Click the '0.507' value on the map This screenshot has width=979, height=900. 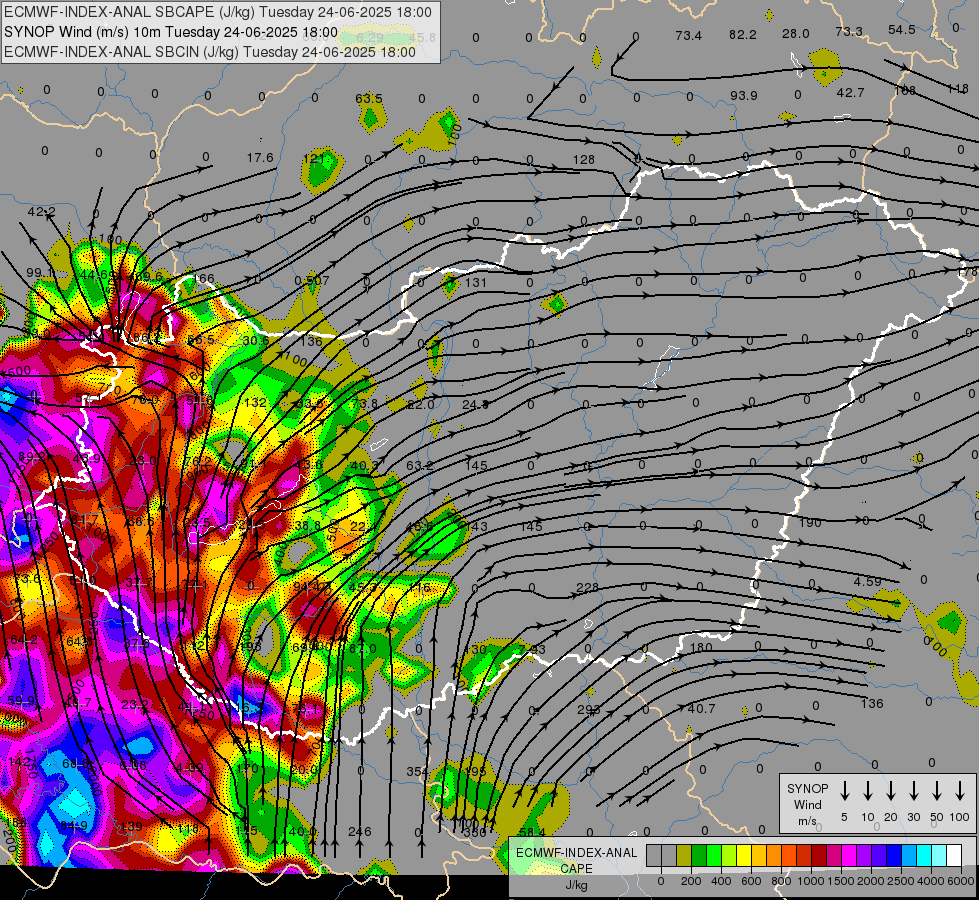[x=312, y=280]
